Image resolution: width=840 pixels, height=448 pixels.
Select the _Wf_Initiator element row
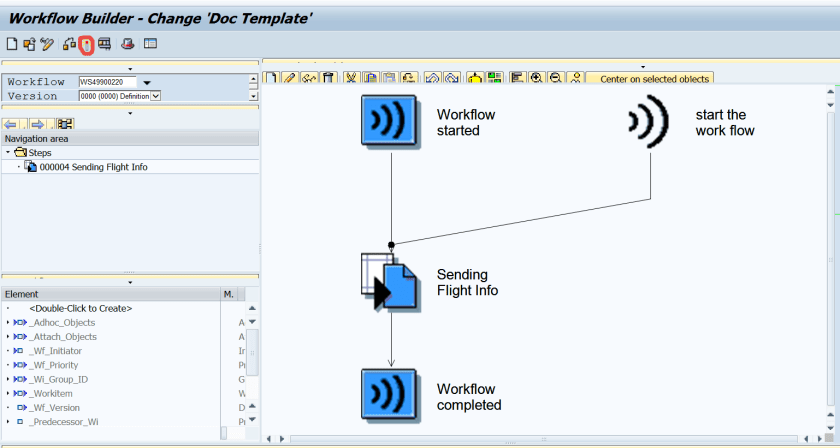pyautogui.click(x=111, y=351)
